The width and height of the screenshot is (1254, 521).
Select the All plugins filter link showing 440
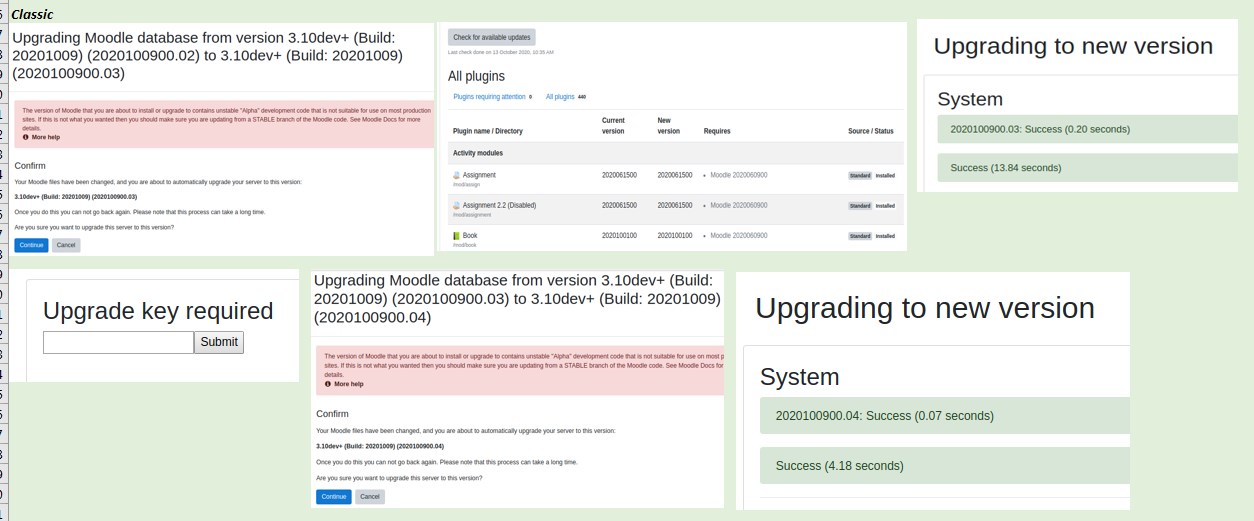click(x=560, y=97)
